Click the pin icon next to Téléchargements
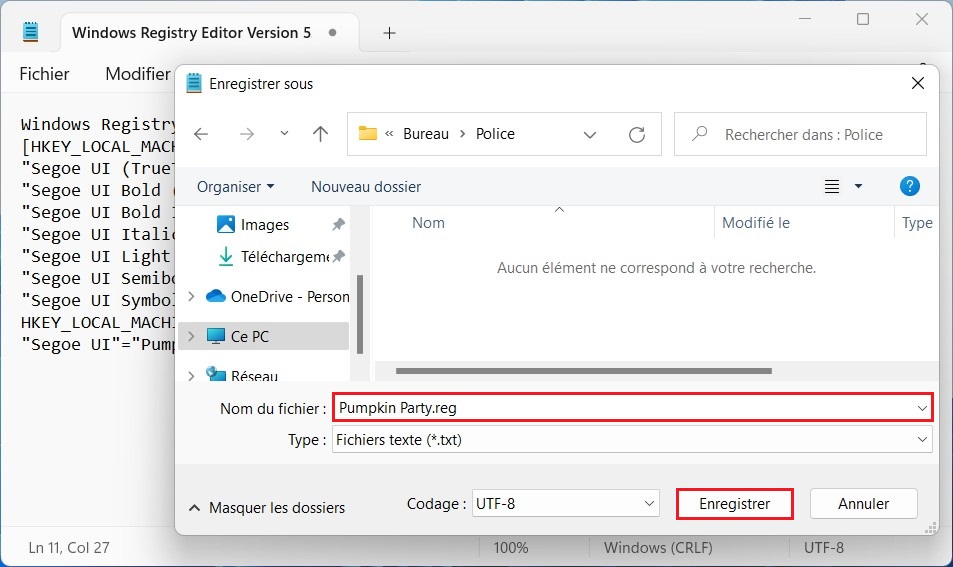The image size is (953, 567). click(x=339, y=256)
